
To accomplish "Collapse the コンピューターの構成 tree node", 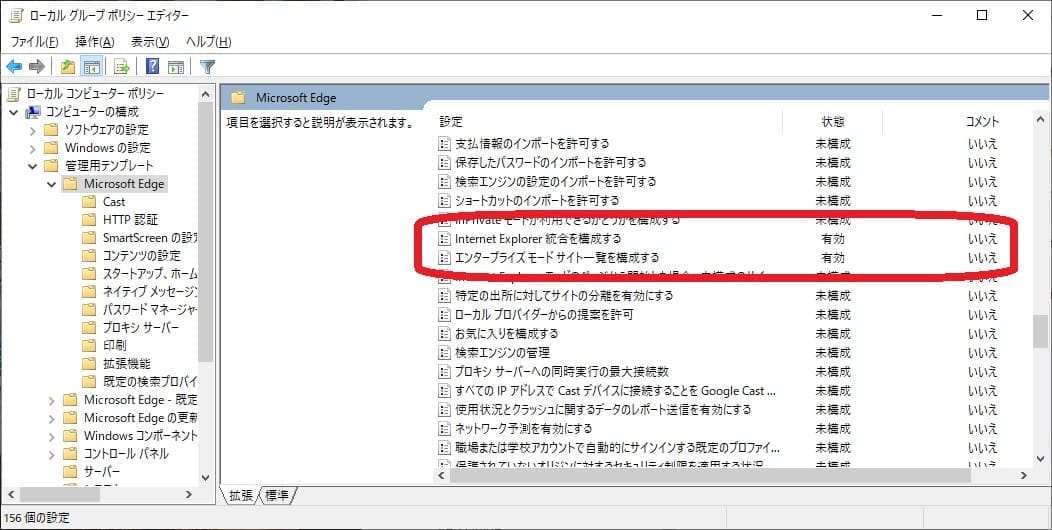I will (13, 112).
